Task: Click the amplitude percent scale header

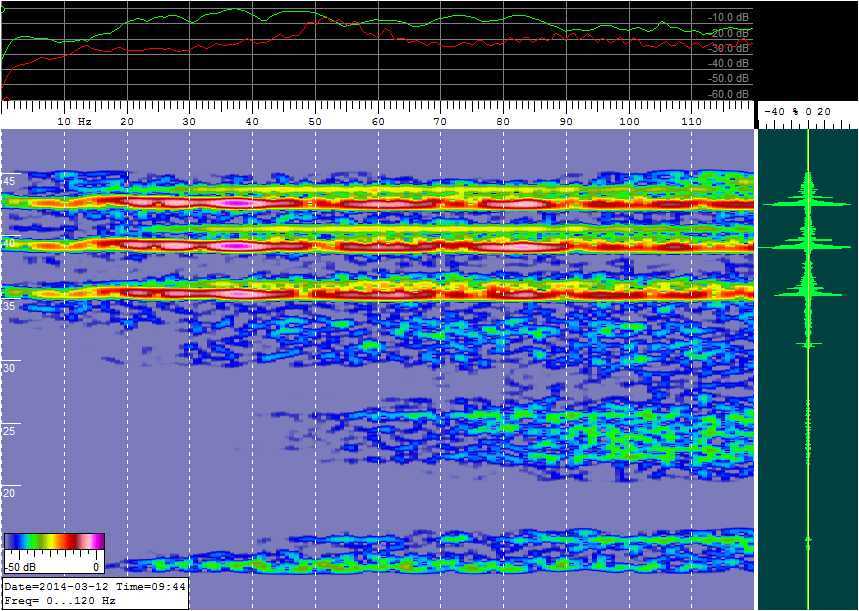Action: pyautogui.click(x=797, y=112)
